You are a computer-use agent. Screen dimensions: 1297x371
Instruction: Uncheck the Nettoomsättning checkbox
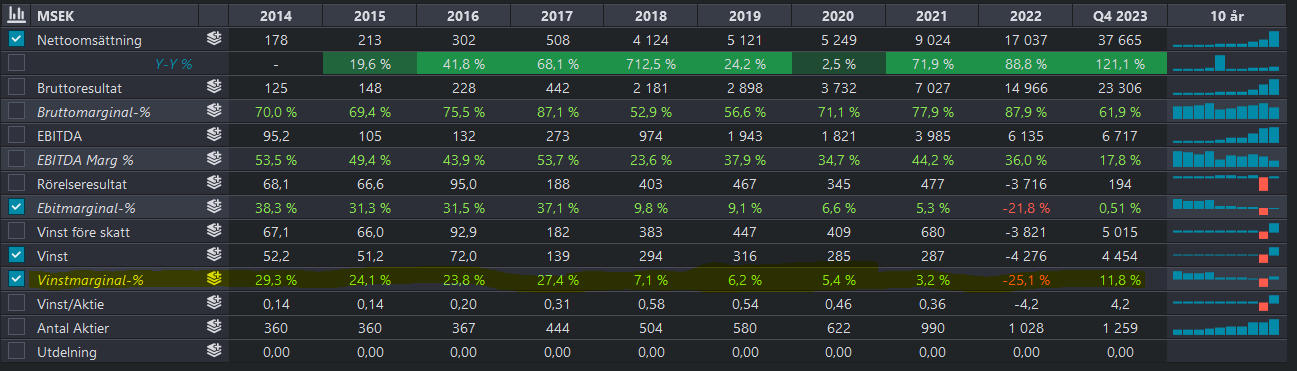click(16, 40)
